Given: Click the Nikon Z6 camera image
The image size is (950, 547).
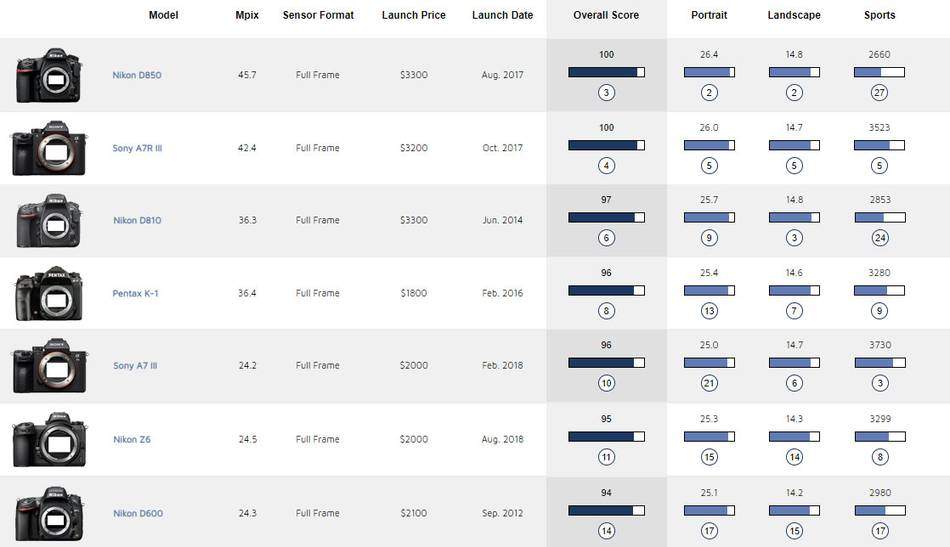Looking at the screenshot, I should click(49, 440).
